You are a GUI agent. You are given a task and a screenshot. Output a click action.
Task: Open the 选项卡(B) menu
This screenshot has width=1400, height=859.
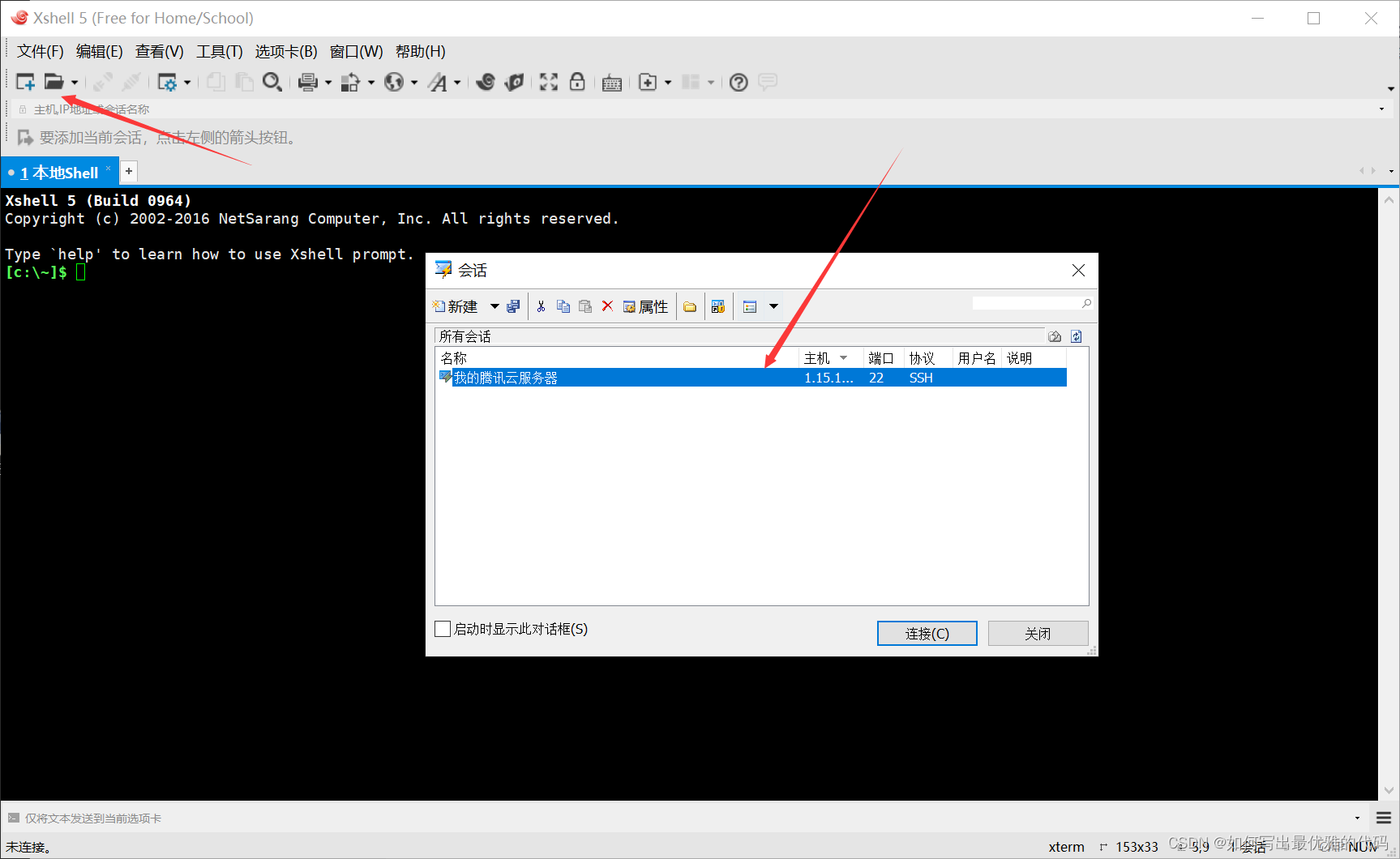(x=286, y=52)
